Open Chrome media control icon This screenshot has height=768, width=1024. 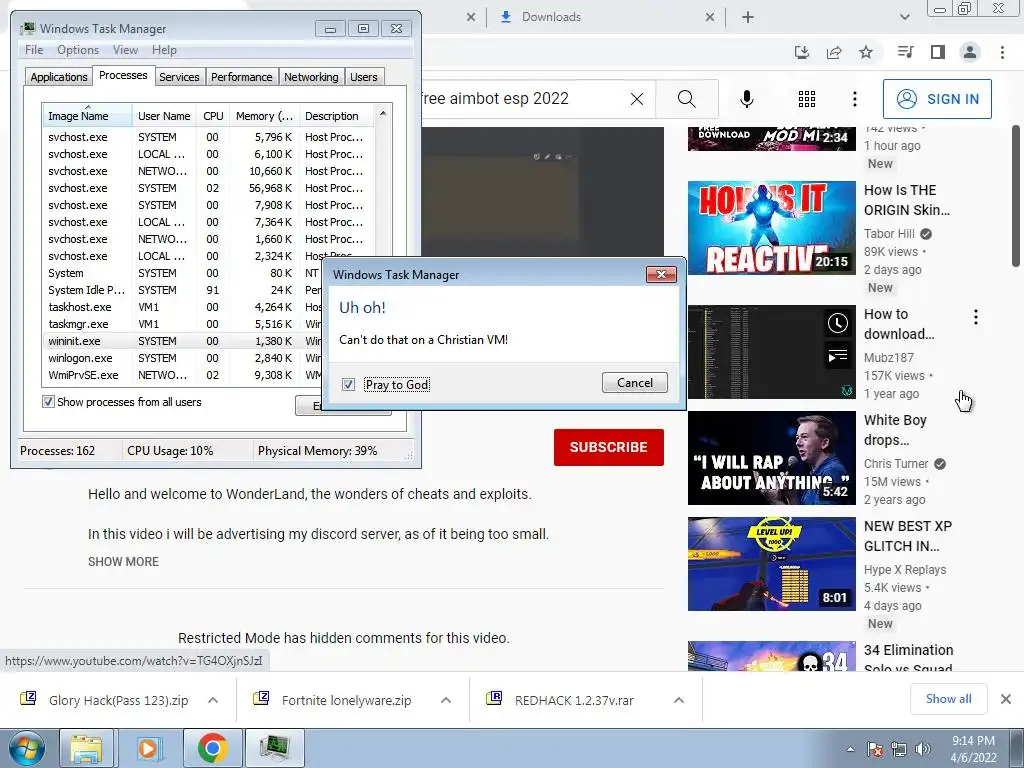tap(905, 52)
